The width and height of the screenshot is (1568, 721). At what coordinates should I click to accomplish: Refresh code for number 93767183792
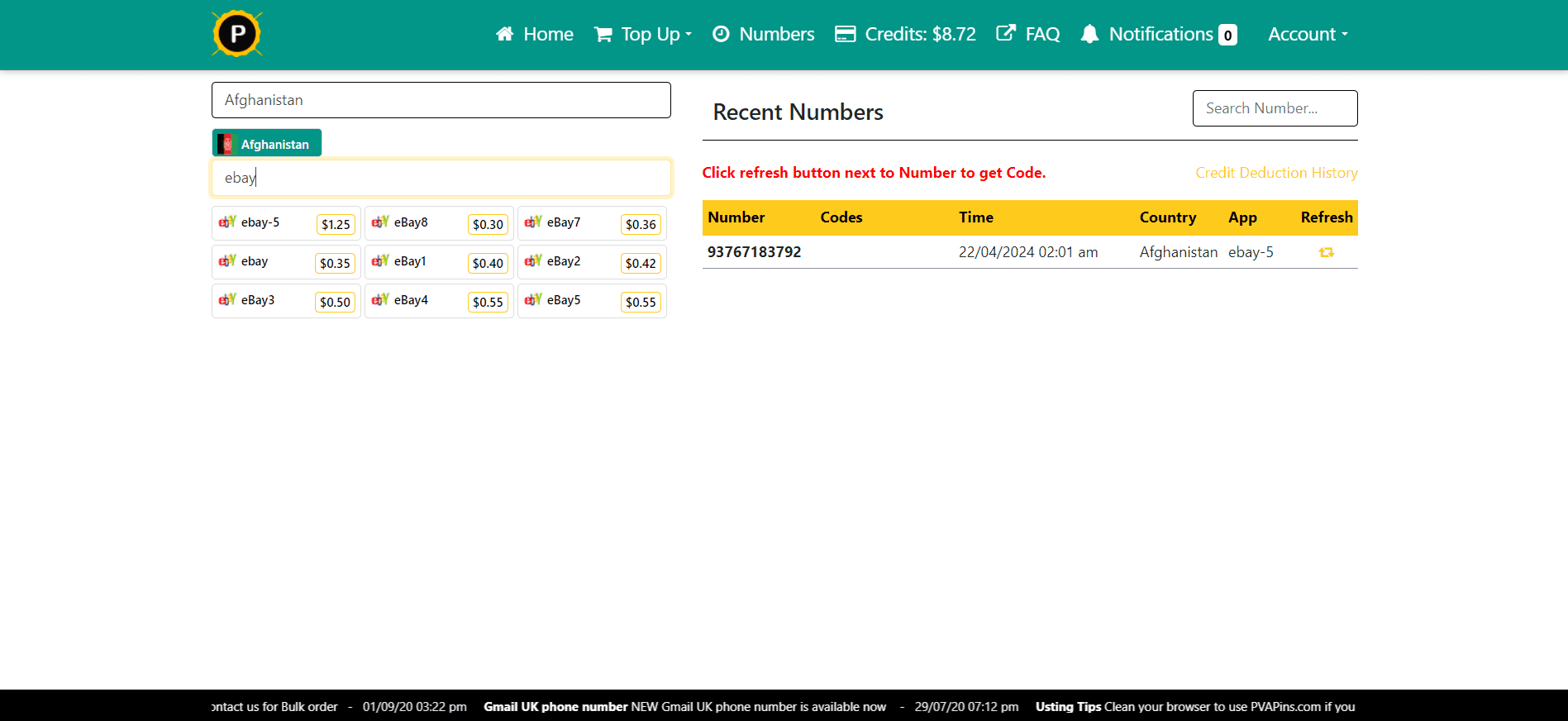click(x=1327, y=252)
